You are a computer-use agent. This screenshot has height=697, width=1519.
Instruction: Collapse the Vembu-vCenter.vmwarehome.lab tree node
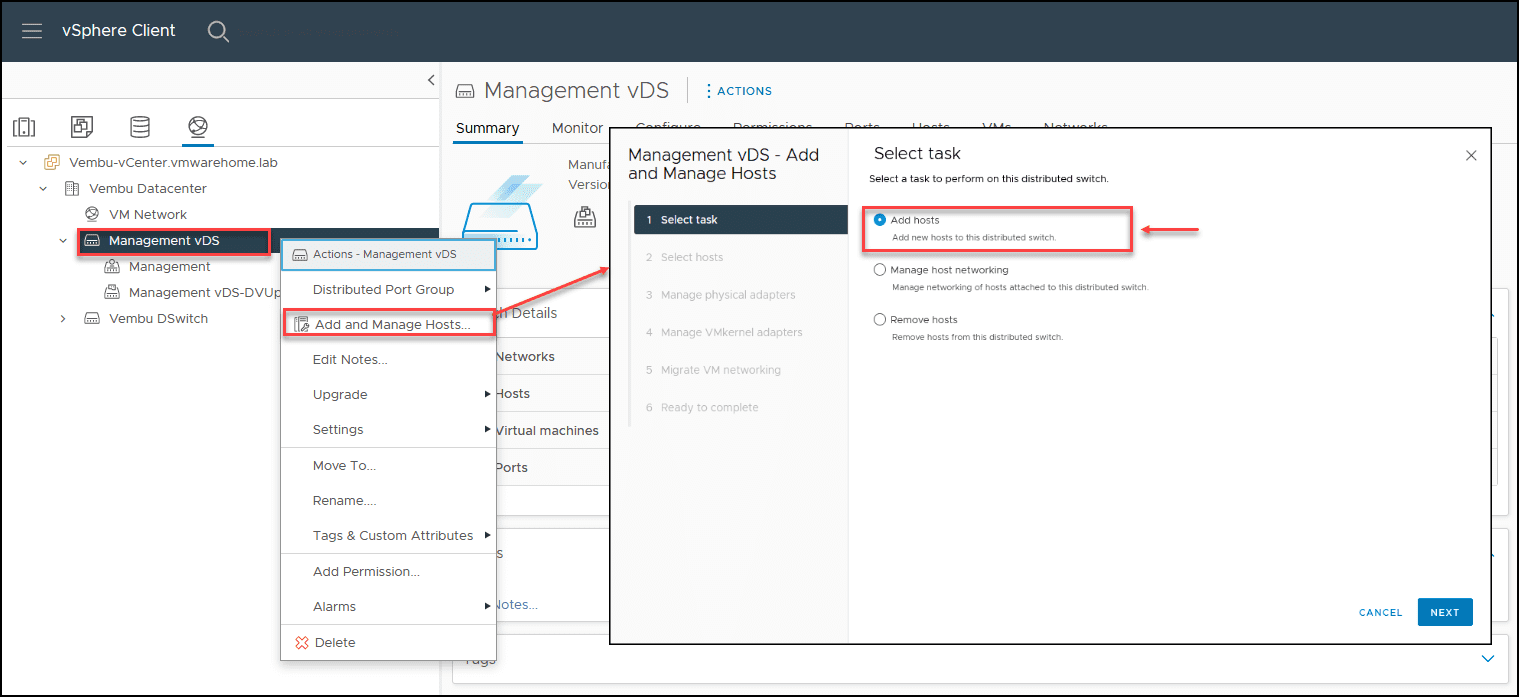tap(23, 162)
